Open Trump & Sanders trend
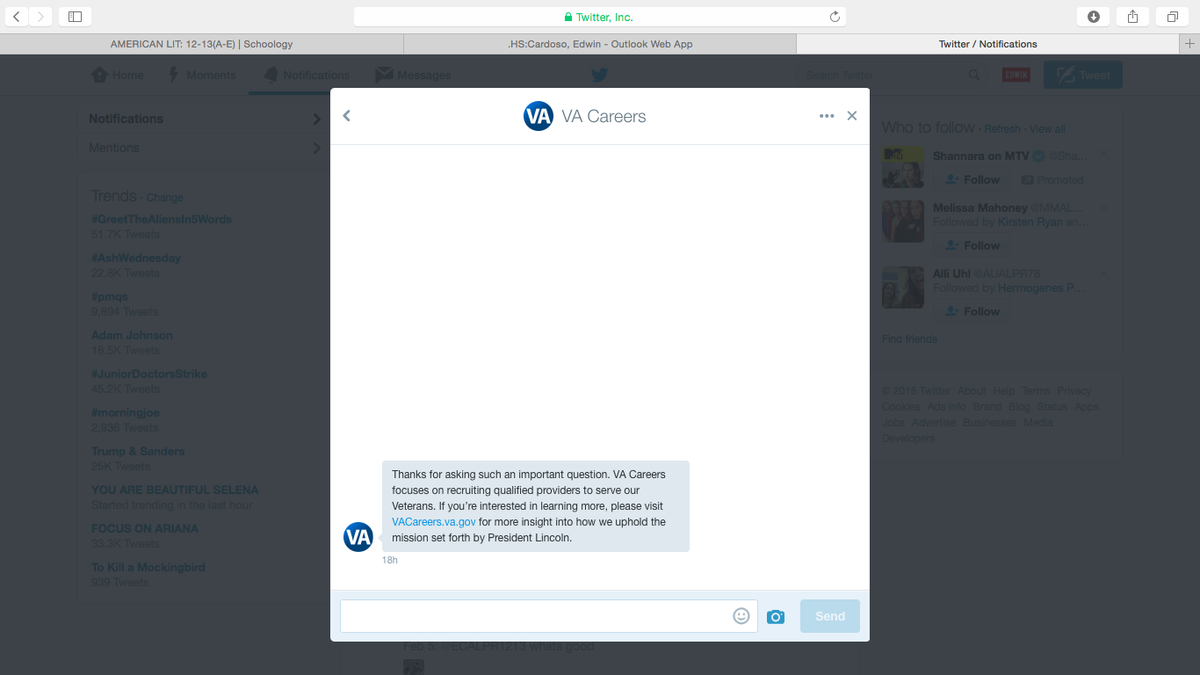The width and height of the screenshot is (1200, 675). coord(138,451)
